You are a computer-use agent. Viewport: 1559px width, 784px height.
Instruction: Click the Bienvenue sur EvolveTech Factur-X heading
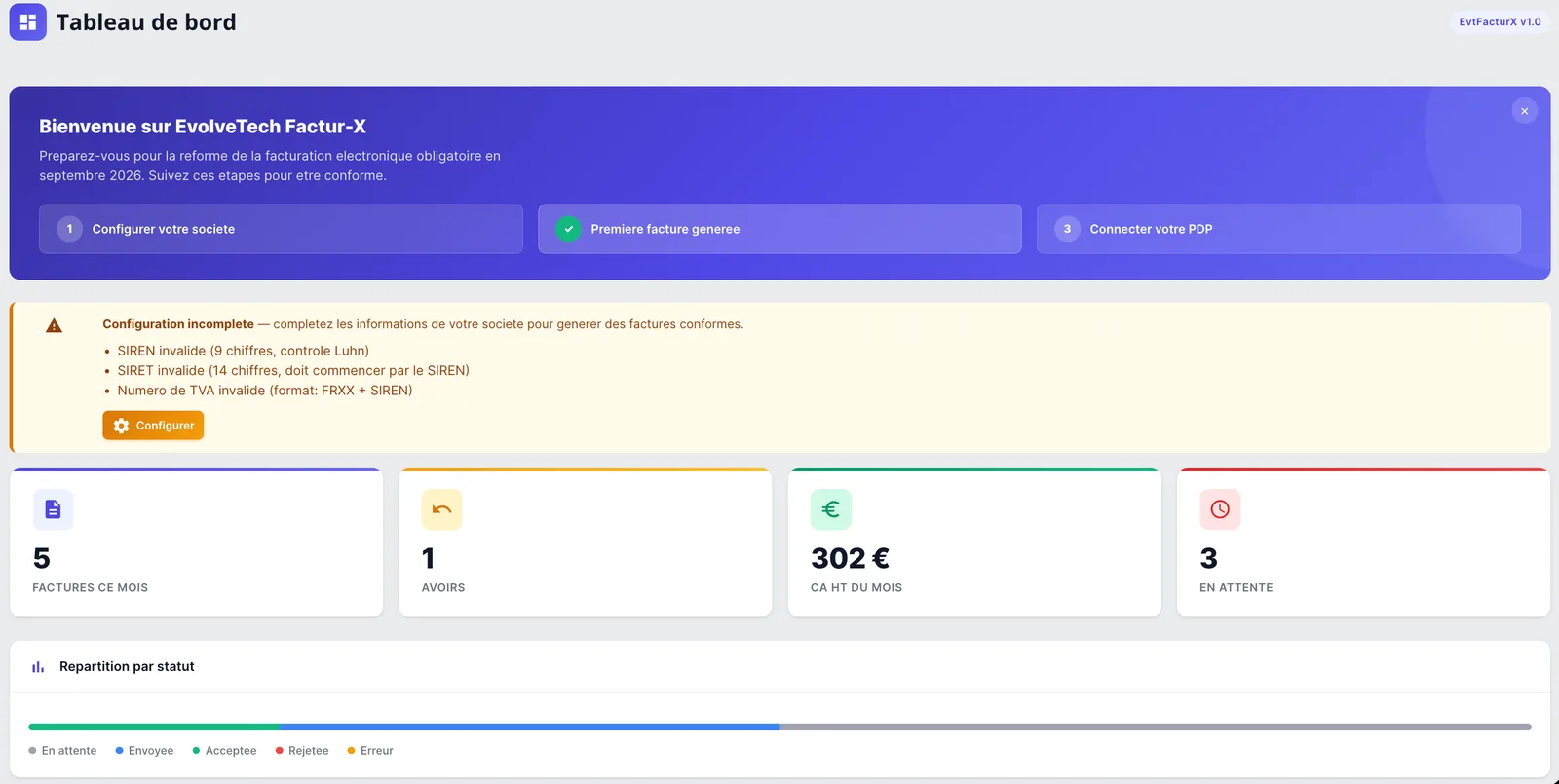pos(203,127)
